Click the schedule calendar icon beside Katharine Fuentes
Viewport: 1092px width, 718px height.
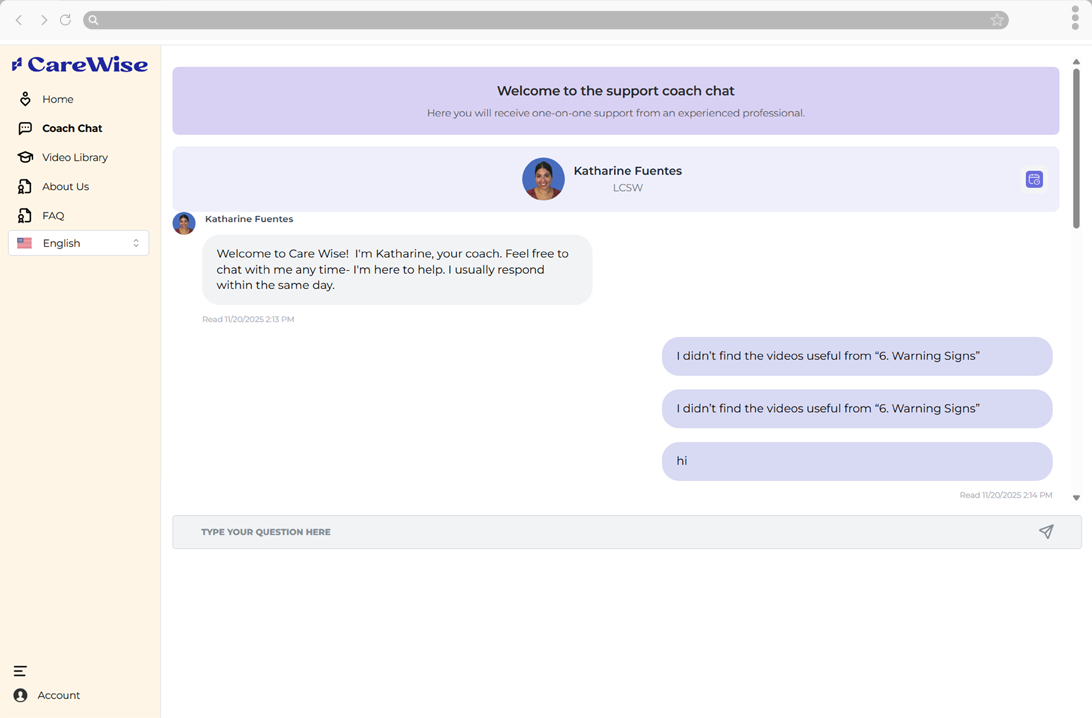pyautogui.click(x=1034, y=179)
